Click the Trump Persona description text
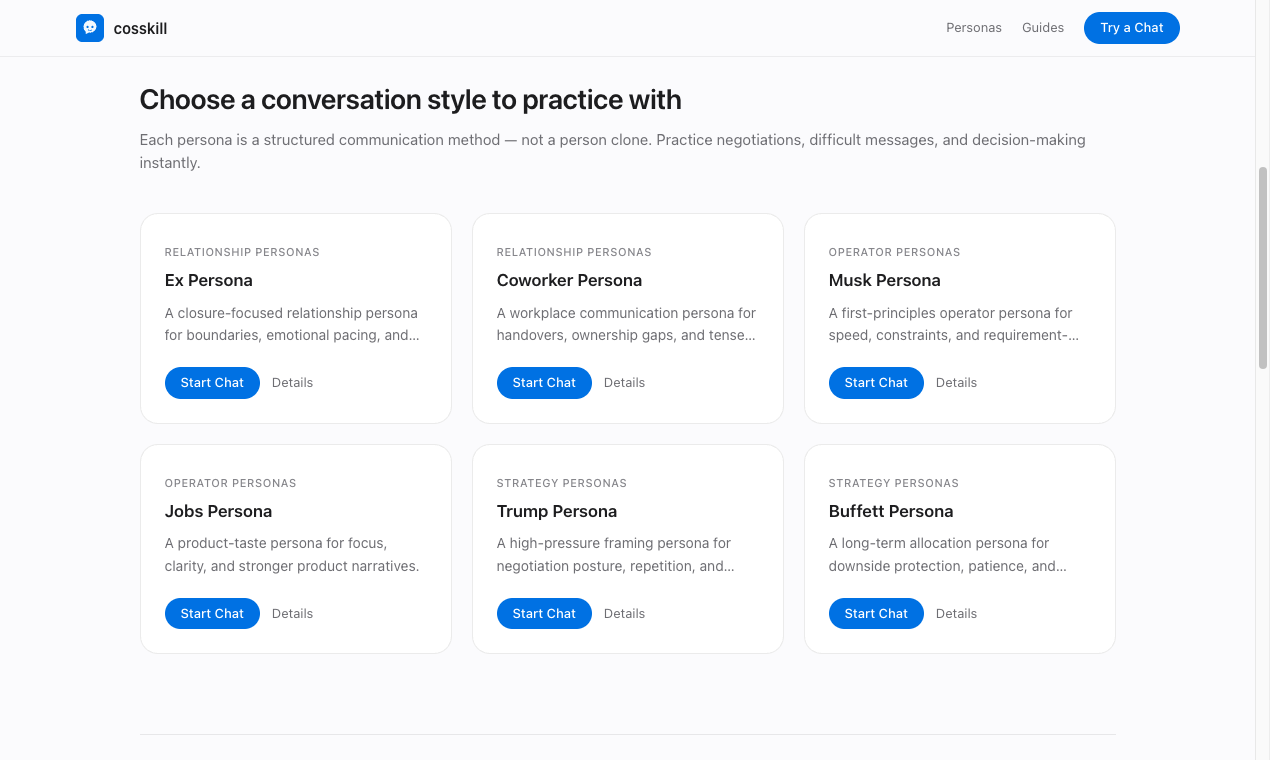 pos(616,555)
